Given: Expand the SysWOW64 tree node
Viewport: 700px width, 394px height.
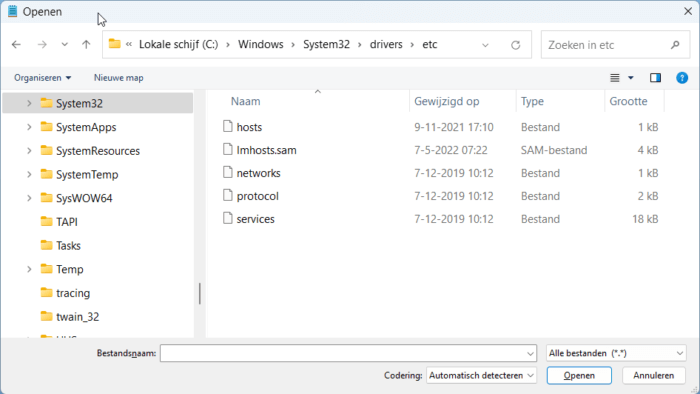Looking at the screenshot, I should [29, 198].
